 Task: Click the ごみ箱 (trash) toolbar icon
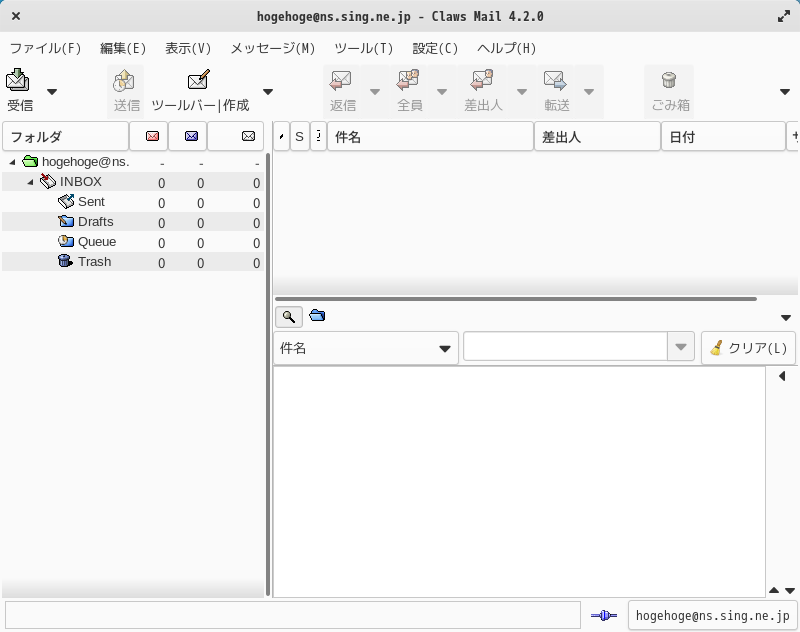[x=670, y=91]
